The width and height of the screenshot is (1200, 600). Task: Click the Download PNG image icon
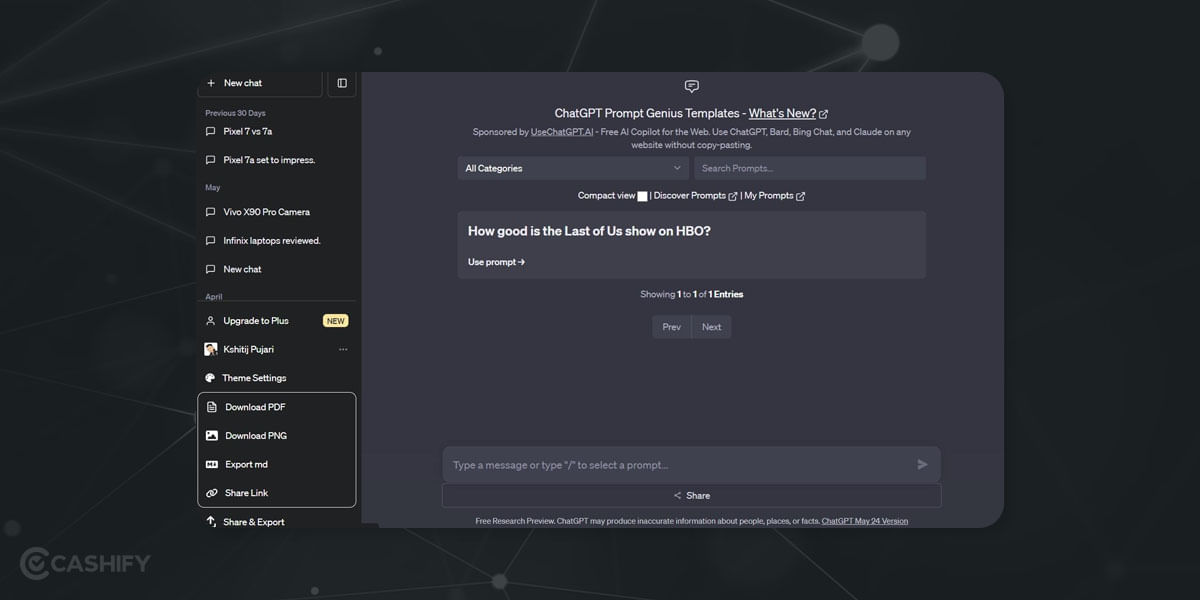[212, 436]
